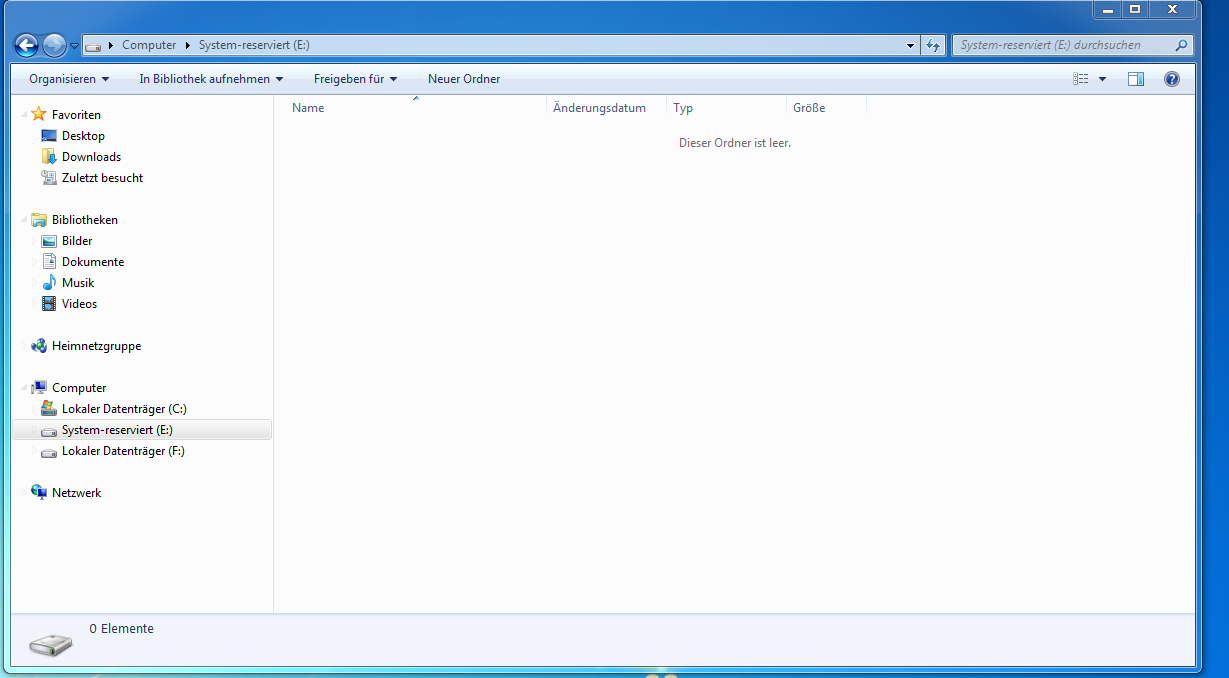This screenshot has width=1229, height=678.
Task: Open the Bilder library
Action: tap(77, 241)
